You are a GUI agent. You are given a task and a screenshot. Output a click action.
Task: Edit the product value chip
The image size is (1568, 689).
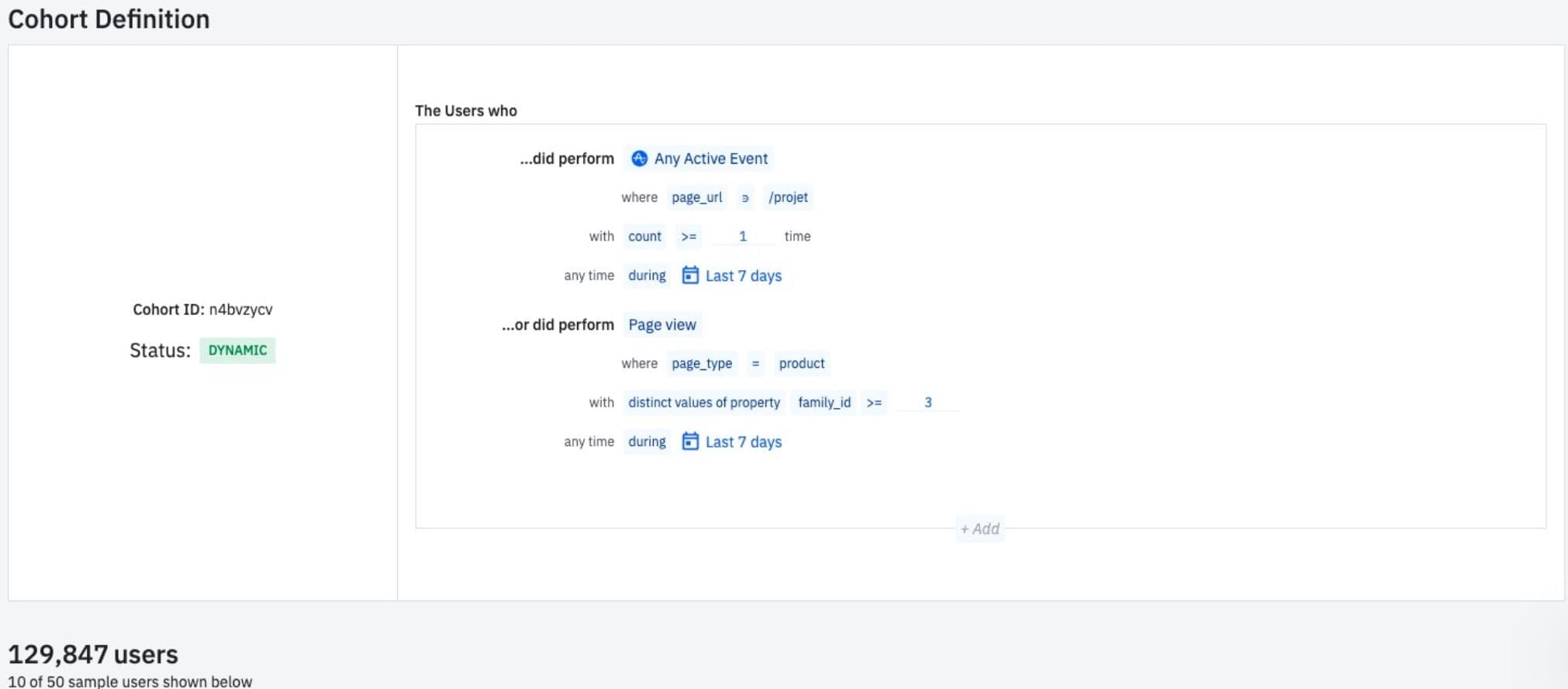coord(801,363)
